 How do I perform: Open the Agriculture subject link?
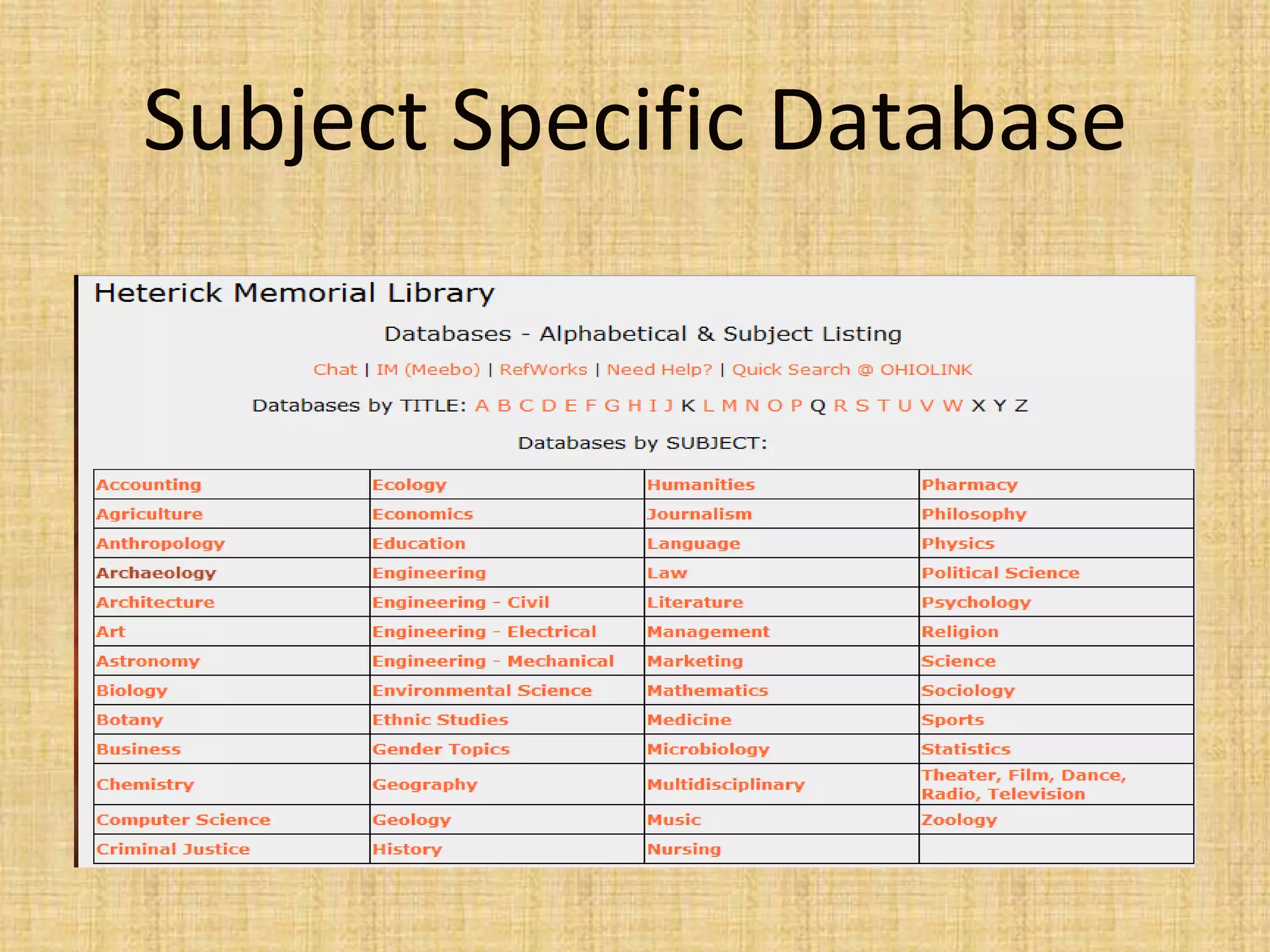pyautogui.click(x=149, y=514)
